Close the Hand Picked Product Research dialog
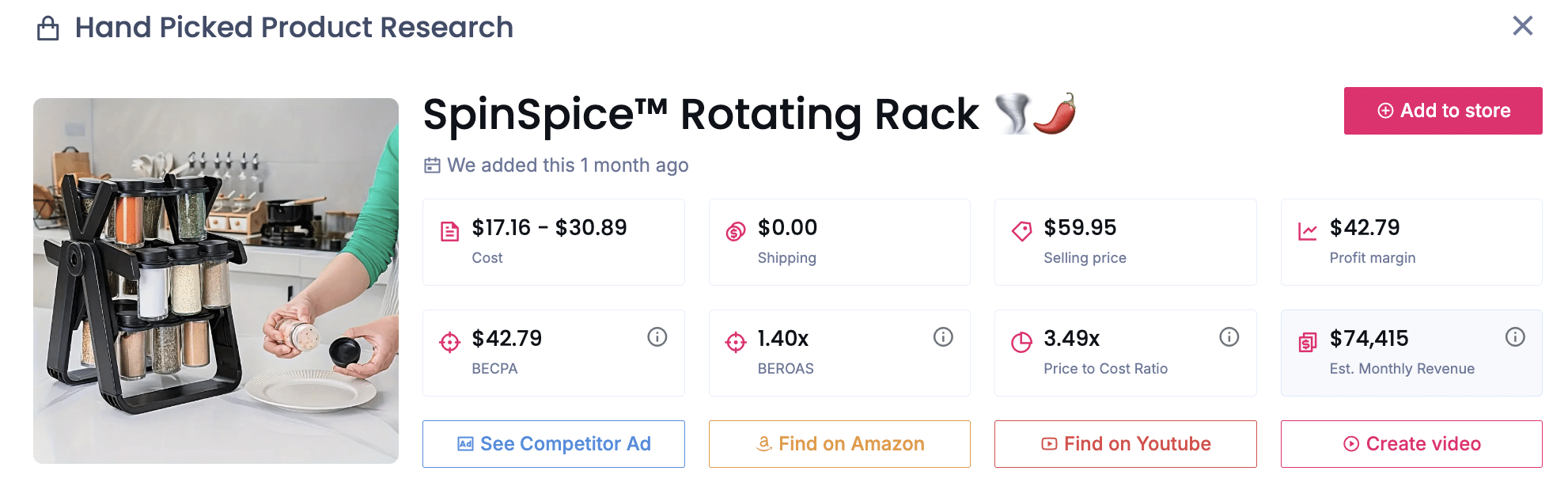This screenshot has height=486, width=1568. click(1523, 26)
